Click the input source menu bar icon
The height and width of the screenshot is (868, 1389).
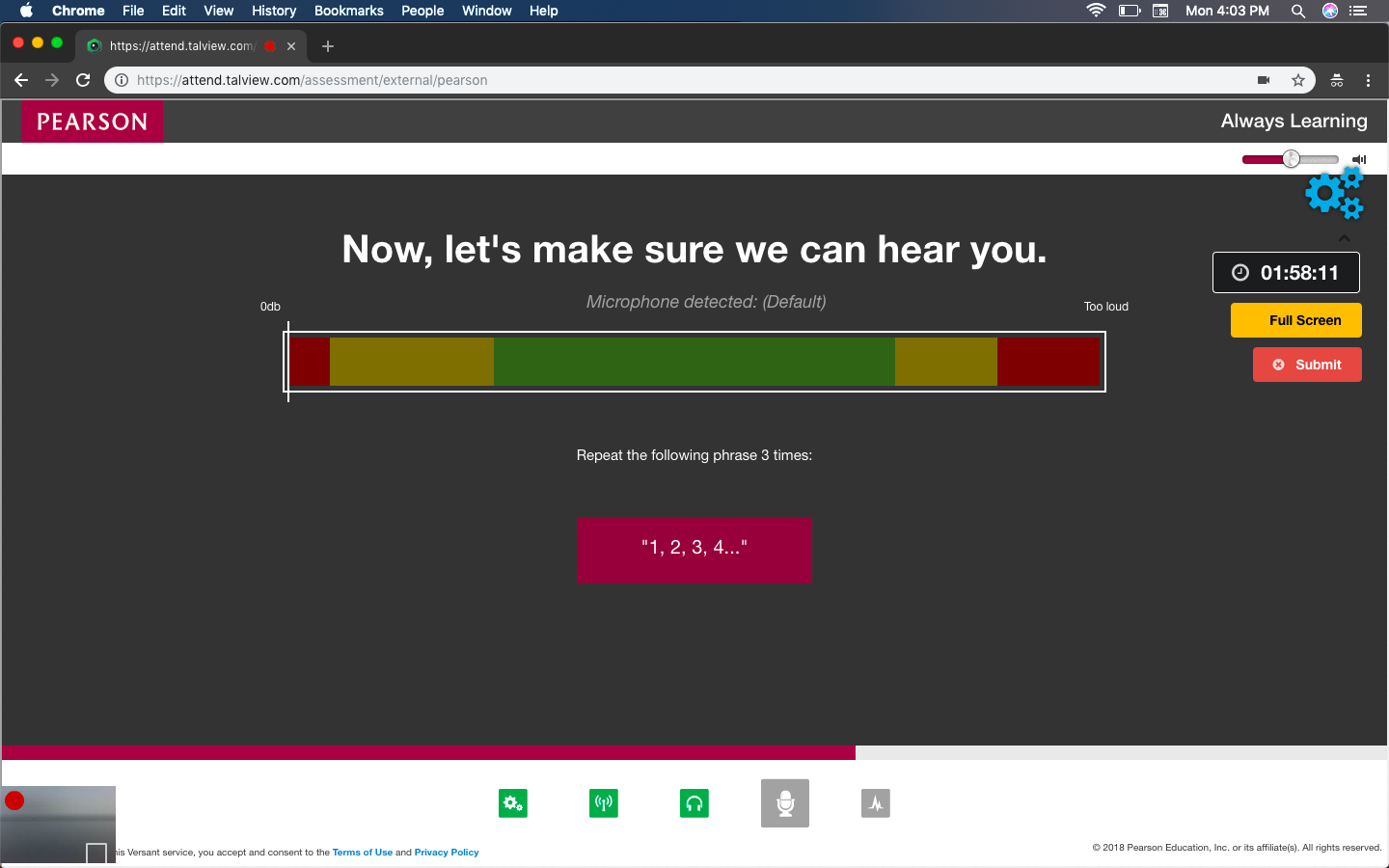tap(1160, 11)
